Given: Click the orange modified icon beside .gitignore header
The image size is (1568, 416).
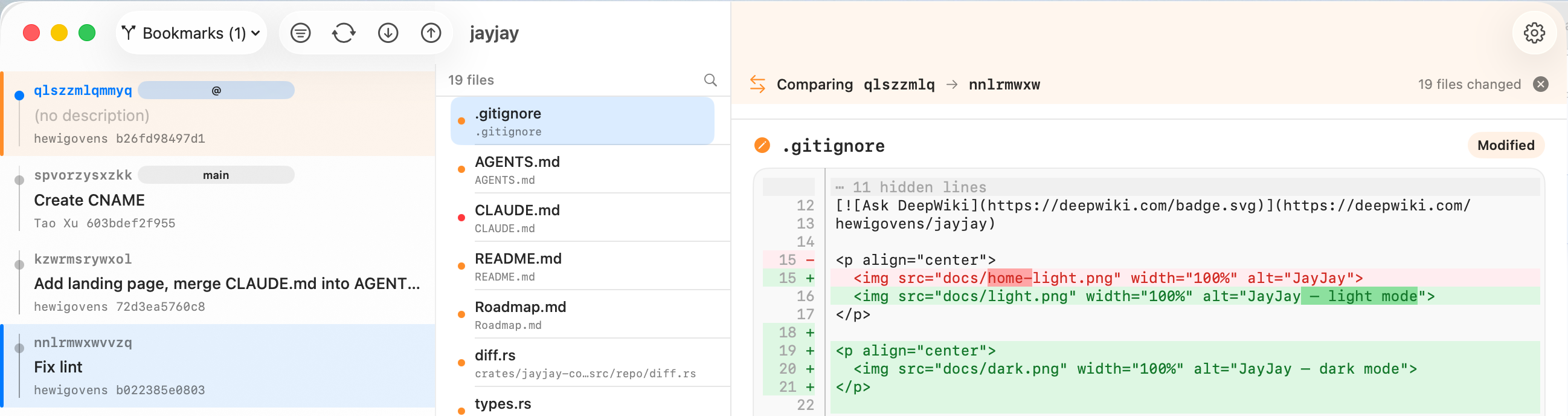Looking at the screenshot, I should [x=762, y=145].
